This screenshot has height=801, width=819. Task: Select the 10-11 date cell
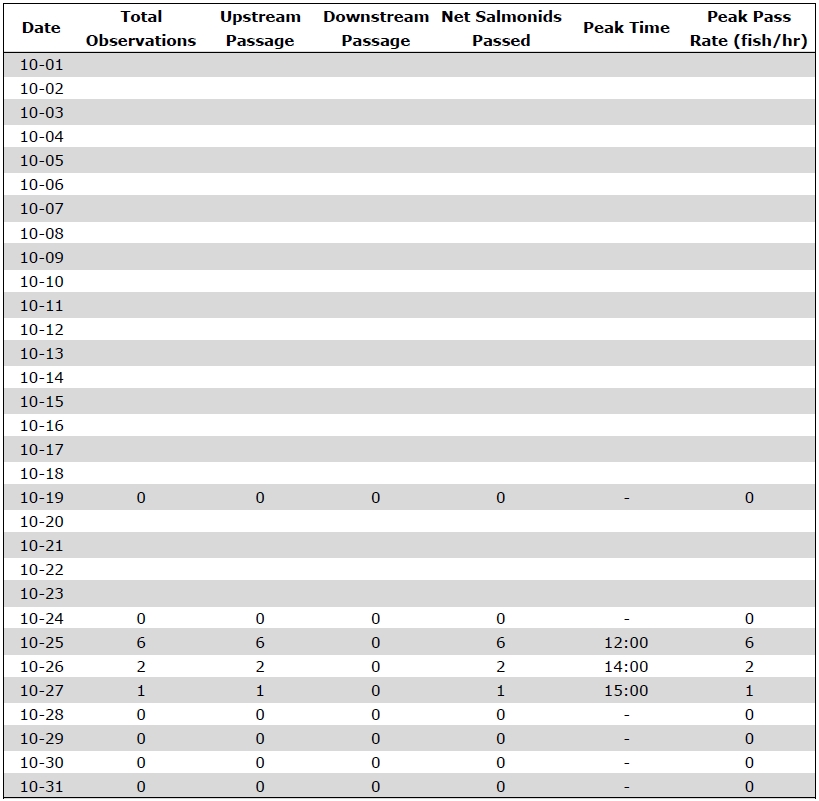click(x=42, y=305)
